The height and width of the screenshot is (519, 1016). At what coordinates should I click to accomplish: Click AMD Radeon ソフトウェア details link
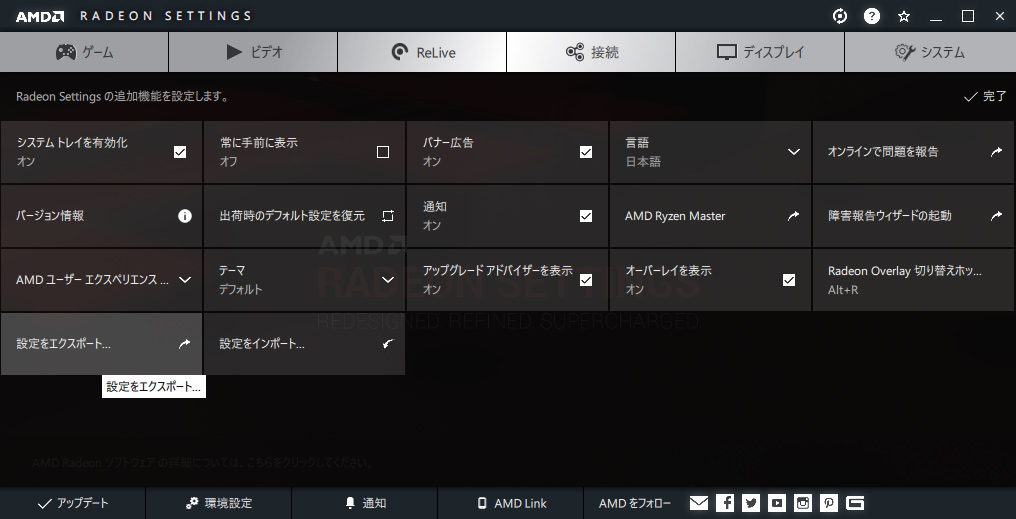[203, 463]
